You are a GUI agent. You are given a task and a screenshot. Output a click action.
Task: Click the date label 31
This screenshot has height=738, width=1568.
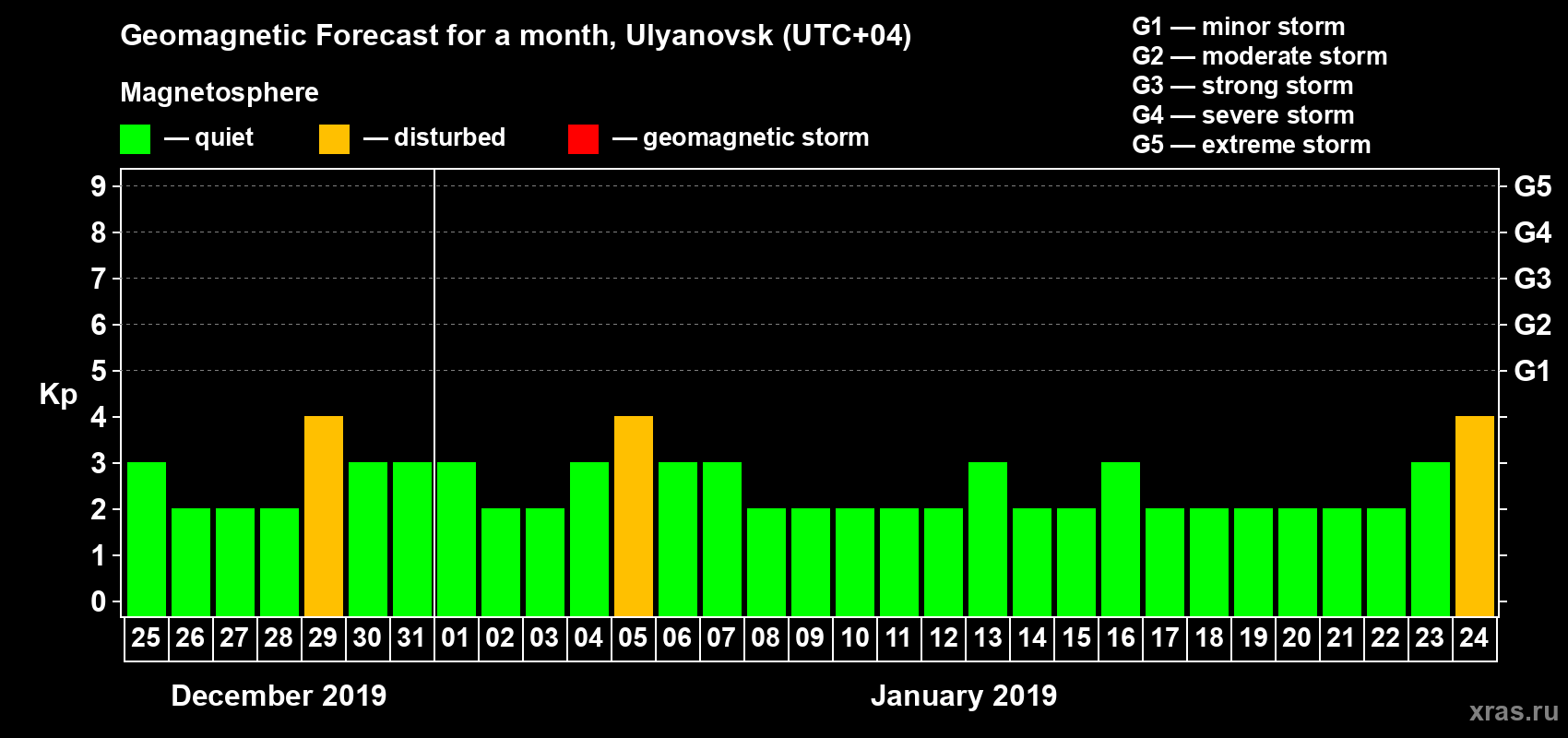point(411,637)
